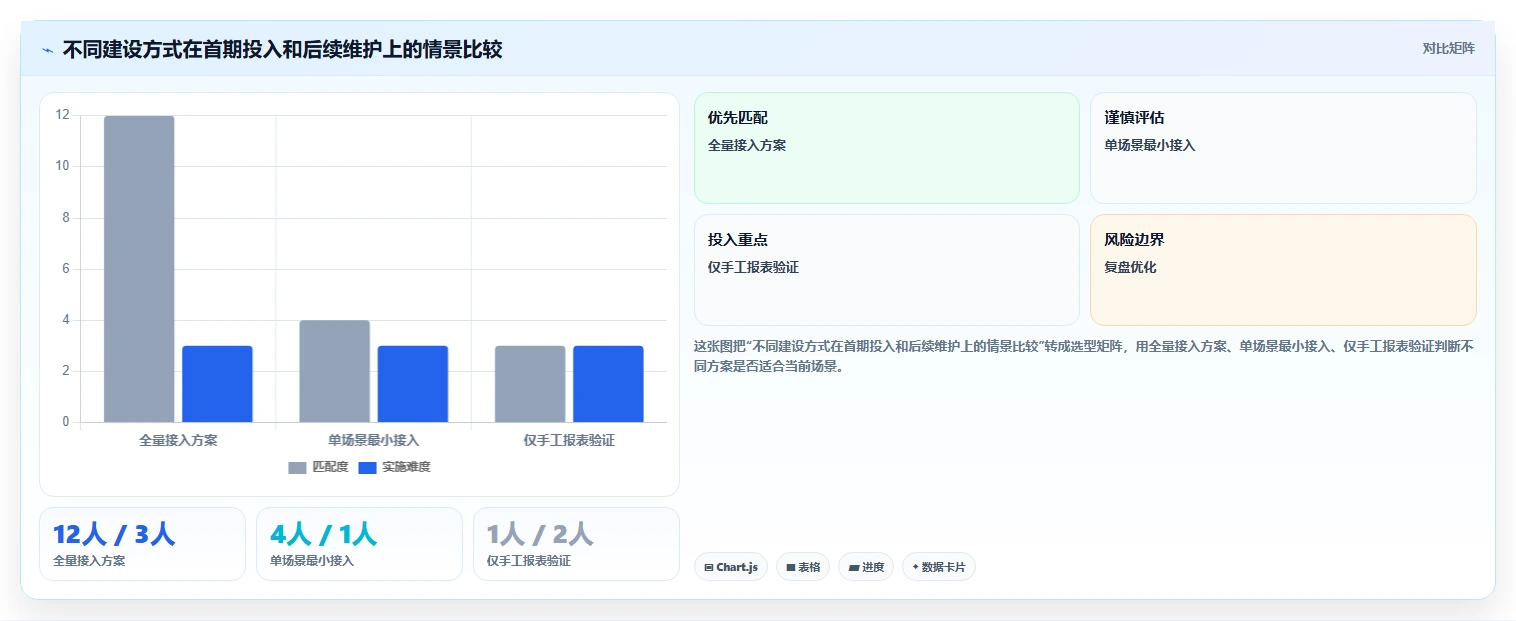Click the 表格 tag pill
Screen dimensions: 1516x621
tap(803, 567)
